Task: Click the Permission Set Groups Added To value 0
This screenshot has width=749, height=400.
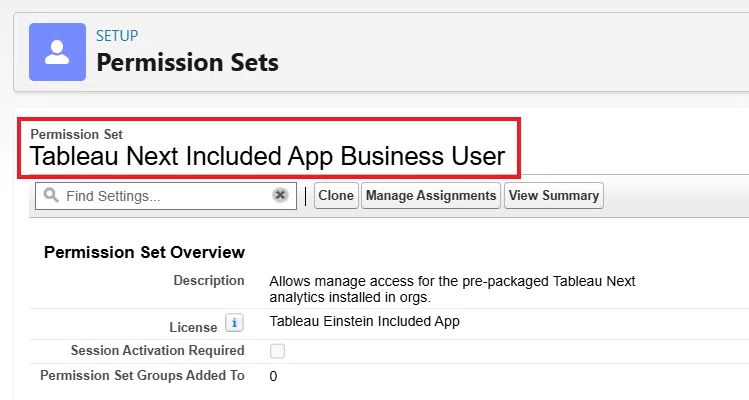Action: pyautogui.click(x=273, y=376)
